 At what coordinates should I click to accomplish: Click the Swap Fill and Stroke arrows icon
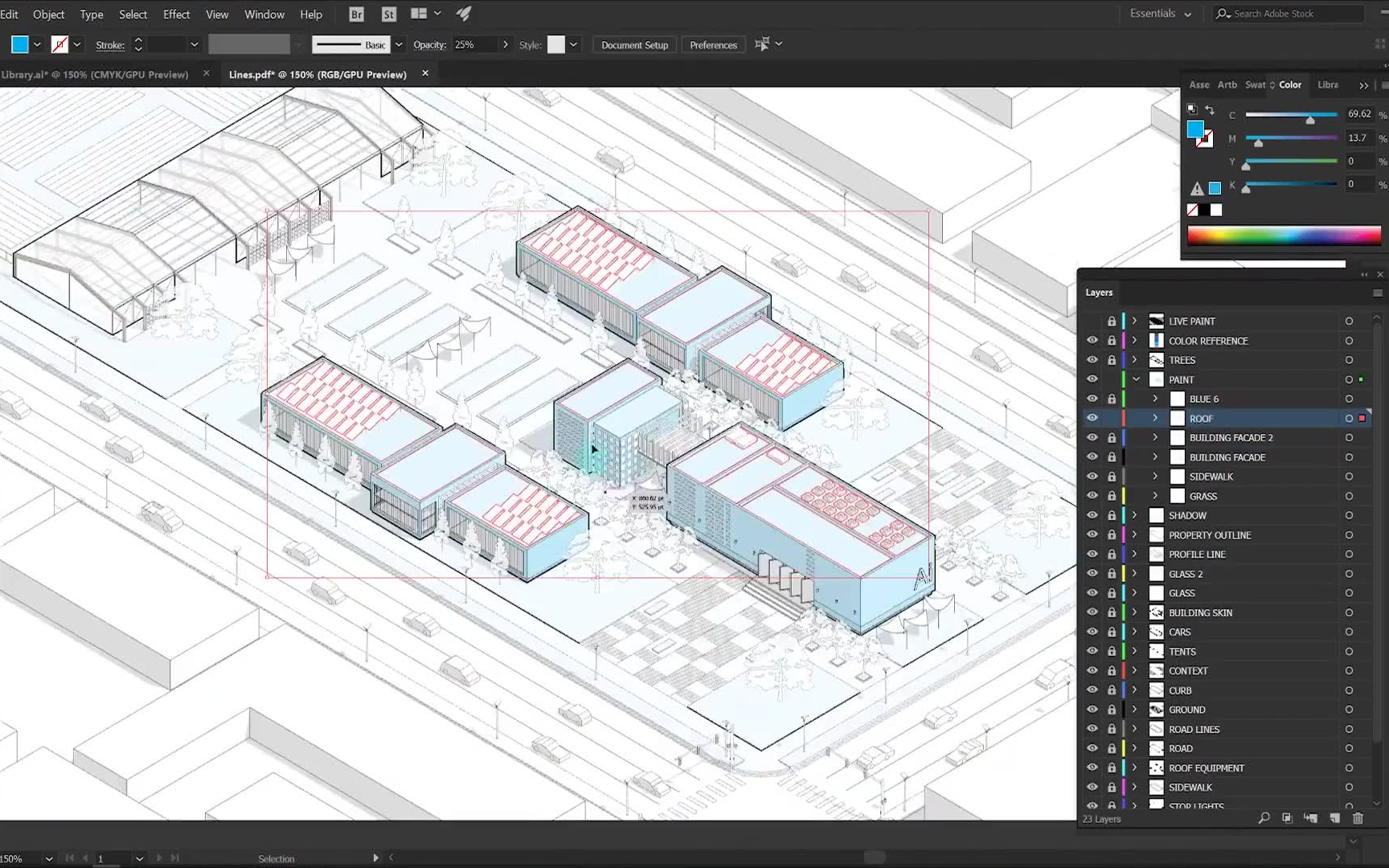click(x=1210, y=110)
